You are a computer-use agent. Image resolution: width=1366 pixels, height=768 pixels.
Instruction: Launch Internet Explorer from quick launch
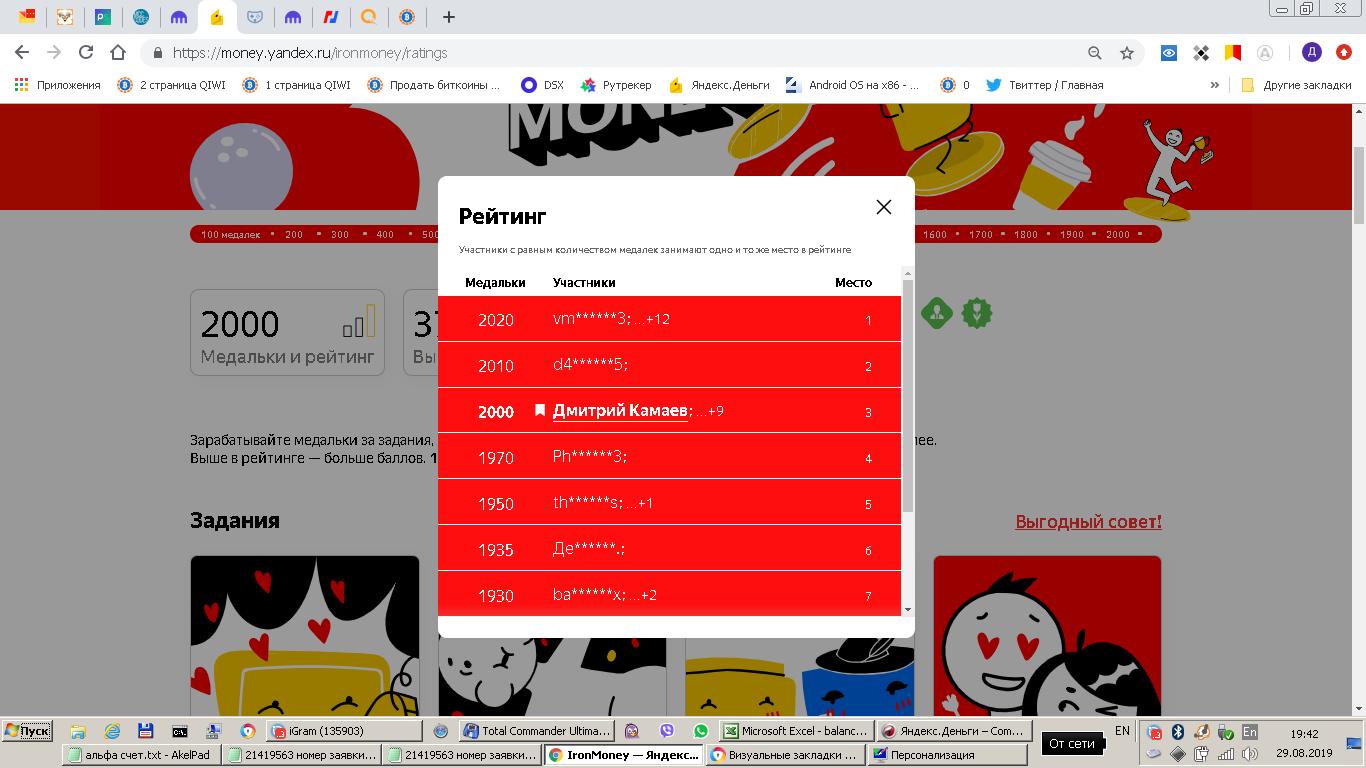coord(113,731)
